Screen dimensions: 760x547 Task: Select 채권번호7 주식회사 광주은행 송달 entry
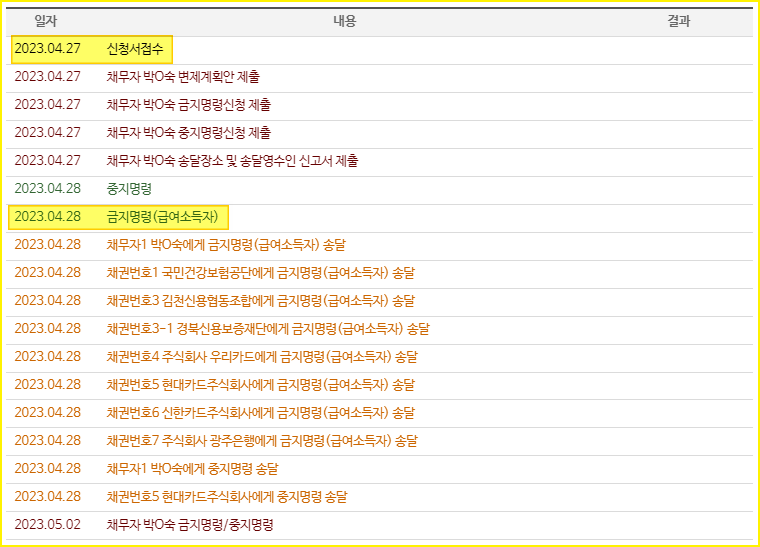point(262,441)
